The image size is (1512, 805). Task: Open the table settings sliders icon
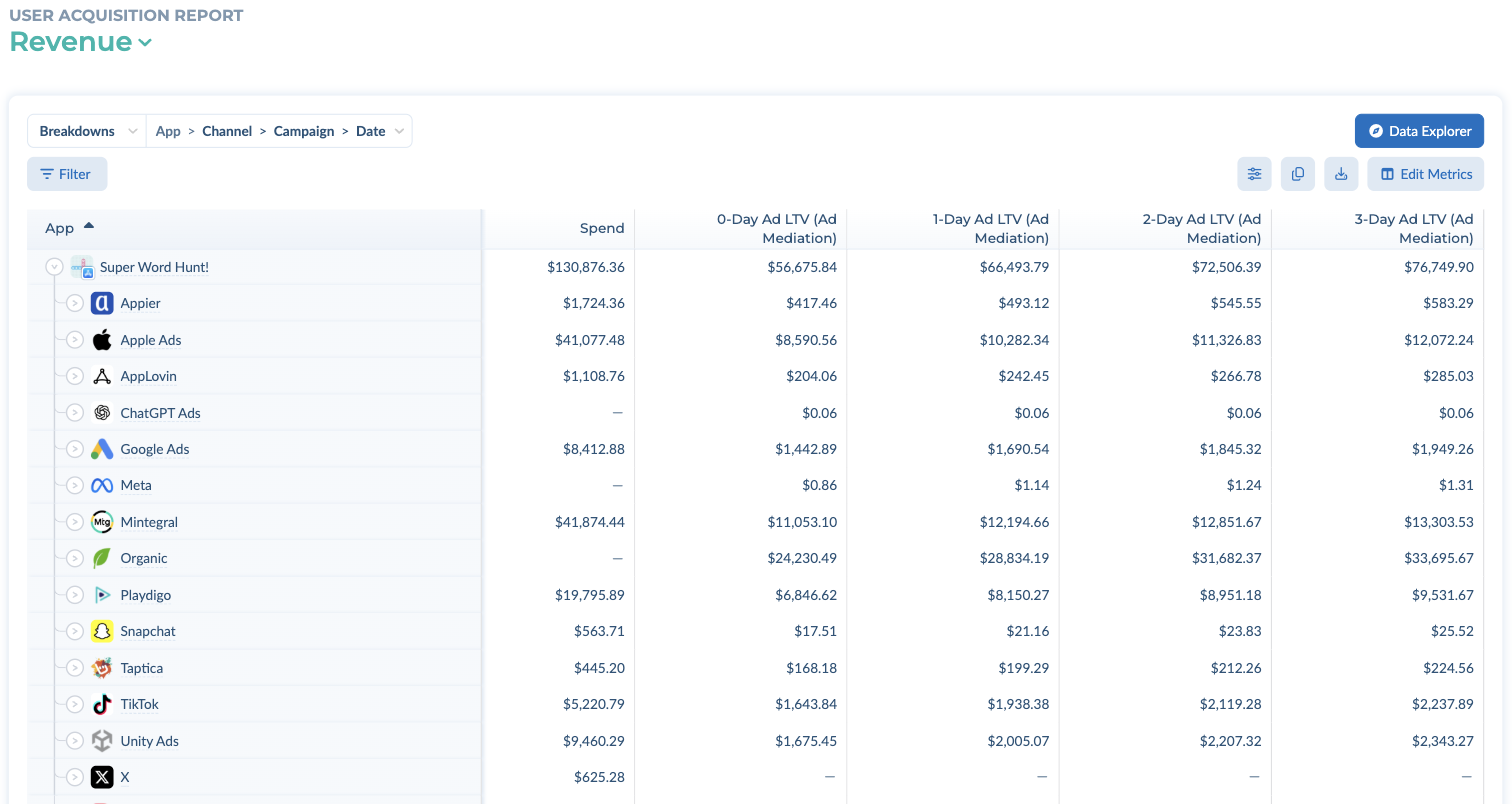1254,174
